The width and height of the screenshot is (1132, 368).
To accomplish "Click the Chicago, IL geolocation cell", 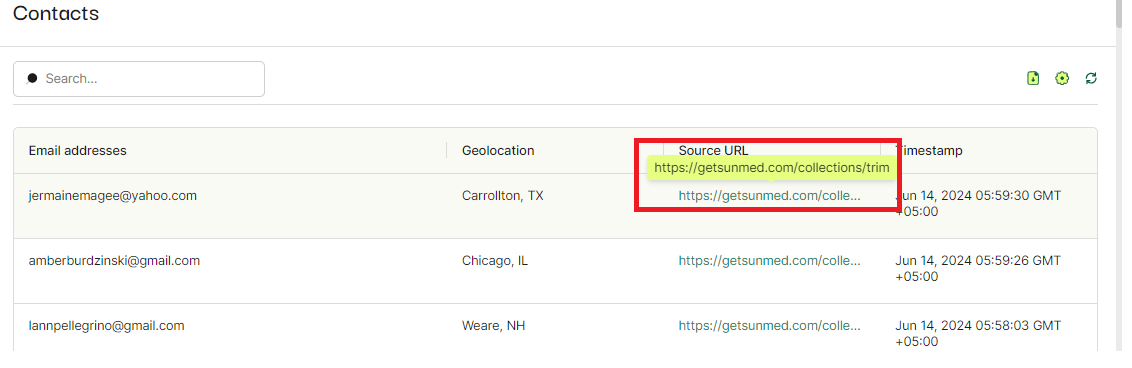I will [x=495, y=260].
